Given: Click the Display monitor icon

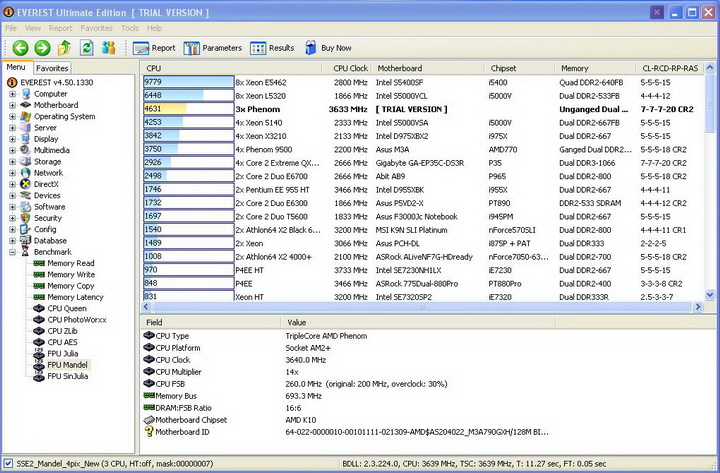Looking at the screenshot, I should [x=26, y=139].
